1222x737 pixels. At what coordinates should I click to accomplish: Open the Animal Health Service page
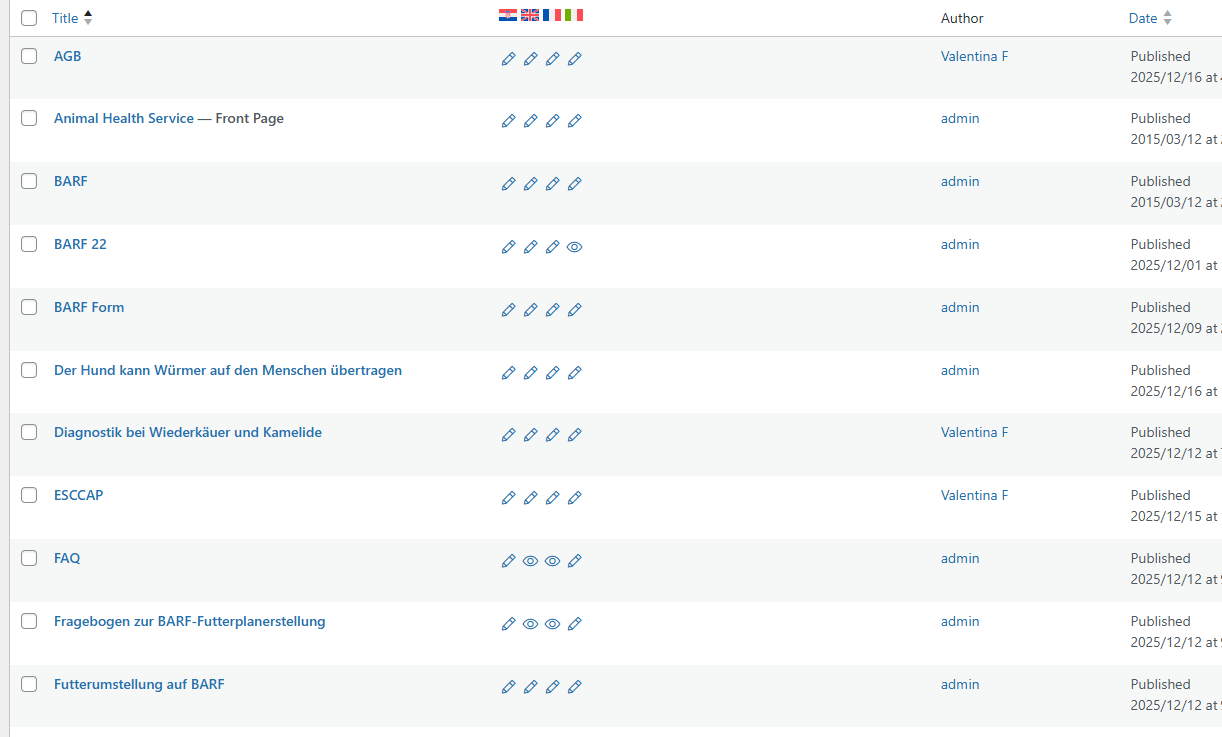[x=124, y=118]
